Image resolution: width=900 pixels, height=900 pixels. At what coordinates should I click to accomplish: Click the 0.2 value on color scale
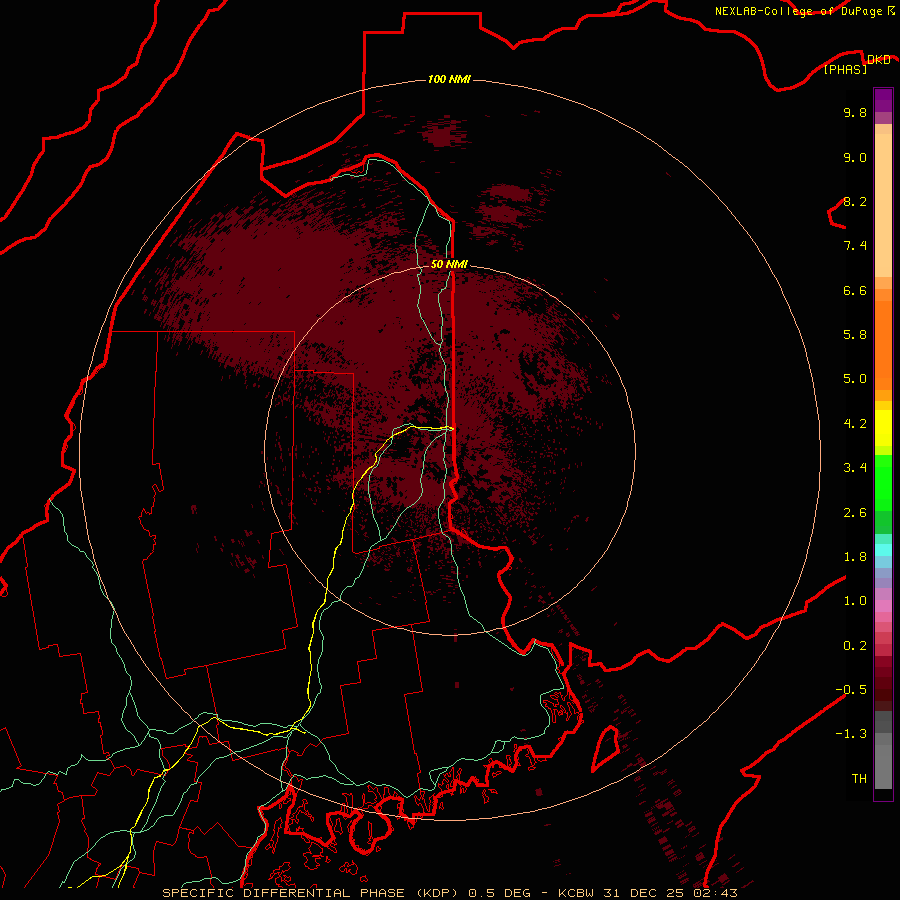click(x=855, y=646)
